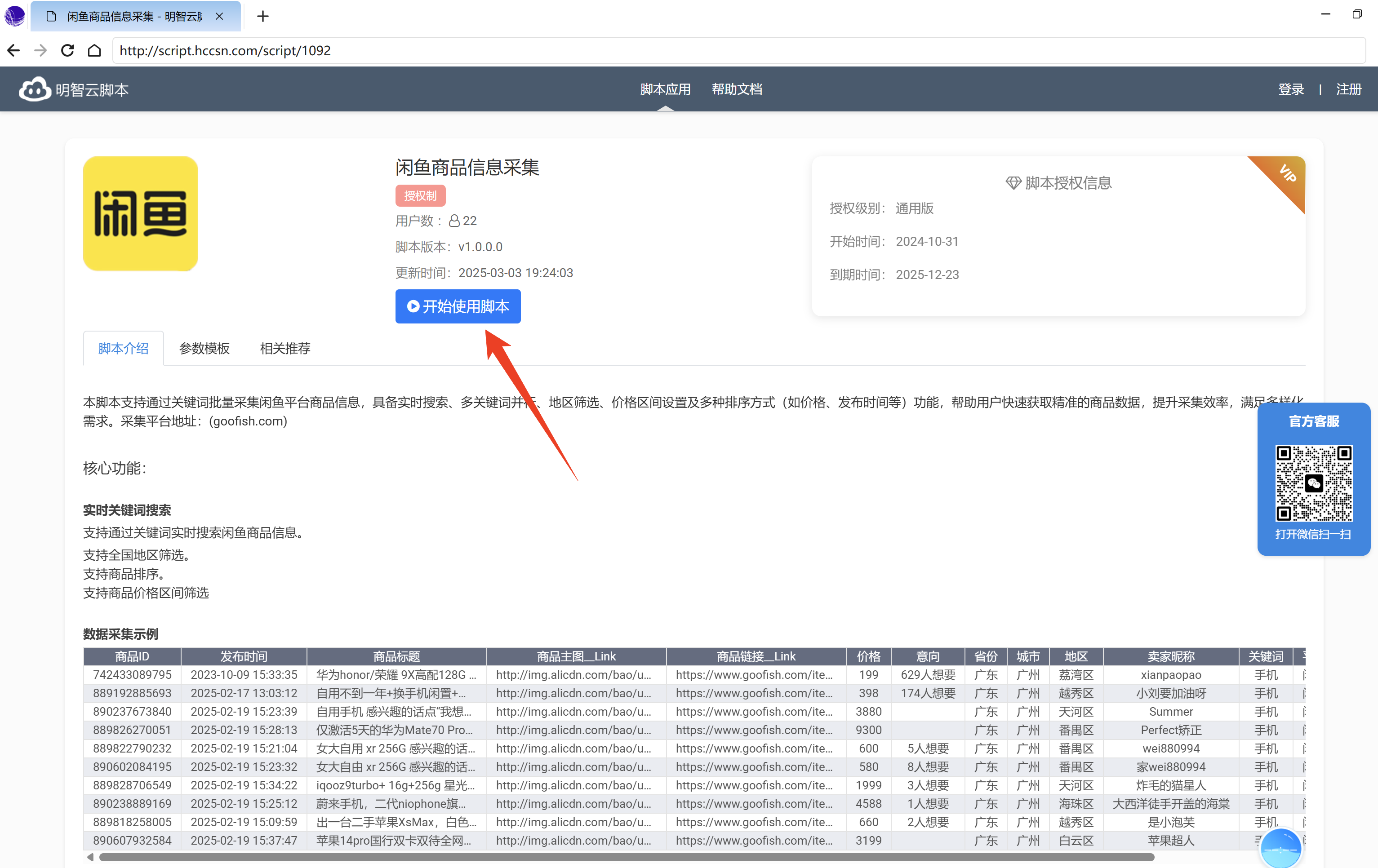Click the horizontal table scrollbar

coord(627,857)
